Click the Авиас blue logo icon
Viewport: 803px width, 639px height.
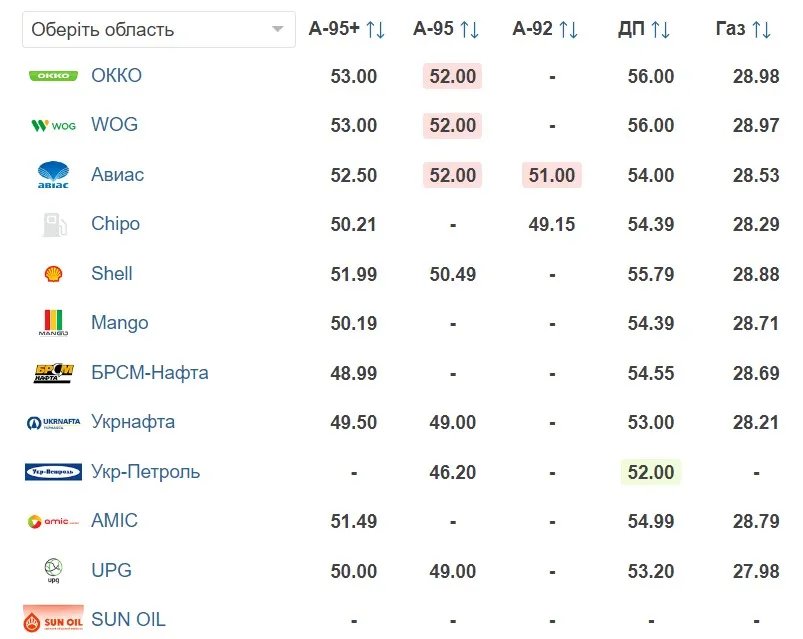pyautogui.click(x=54, y=175)
